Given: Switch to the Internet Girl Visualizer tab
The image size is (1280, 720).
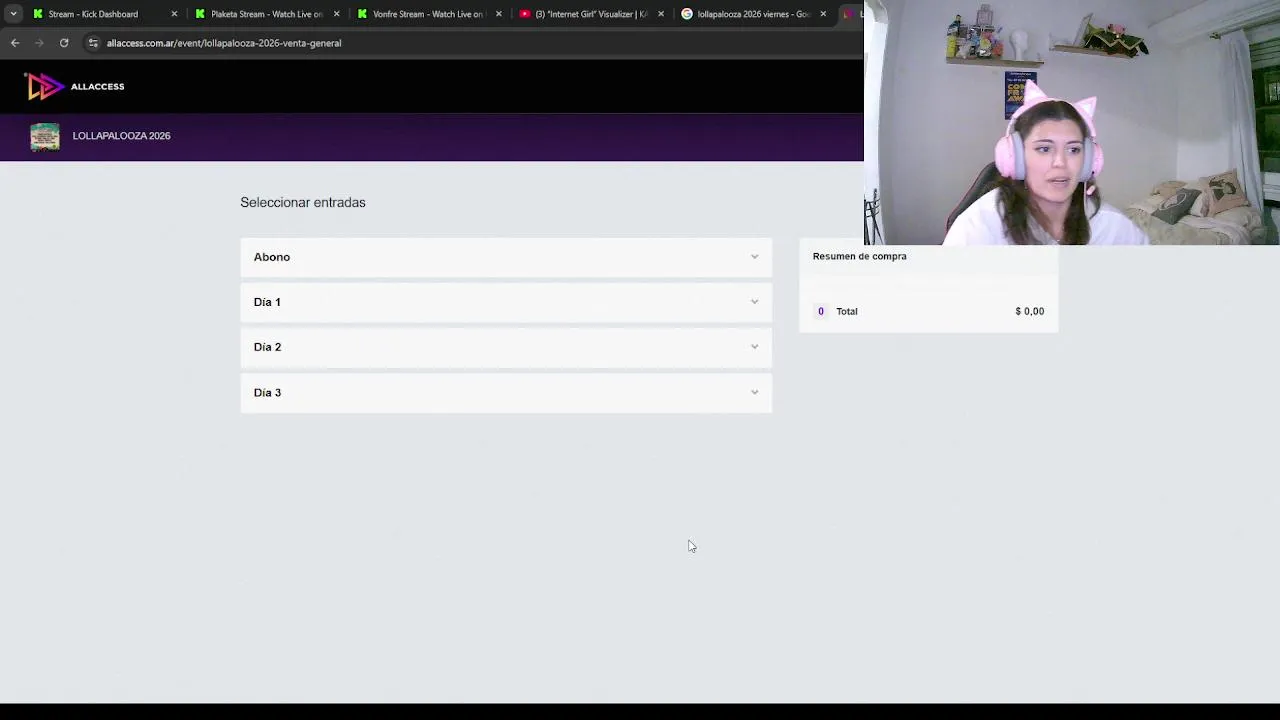Looking at the screenshot, I should coord(590,14).
